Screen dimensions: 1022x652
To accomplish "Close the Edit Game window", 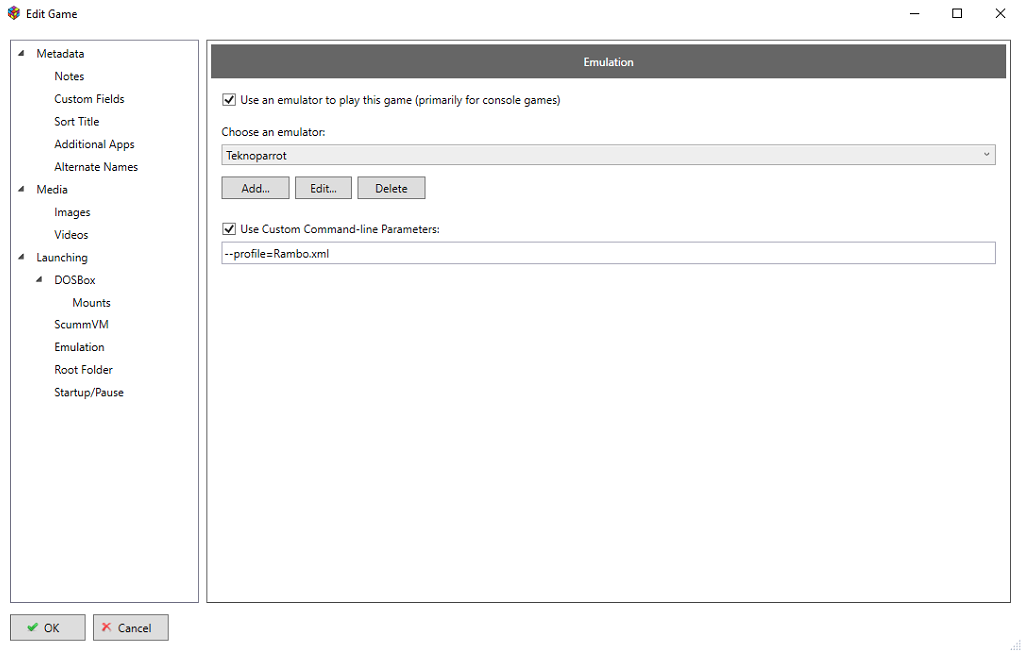I will 1000,13.
